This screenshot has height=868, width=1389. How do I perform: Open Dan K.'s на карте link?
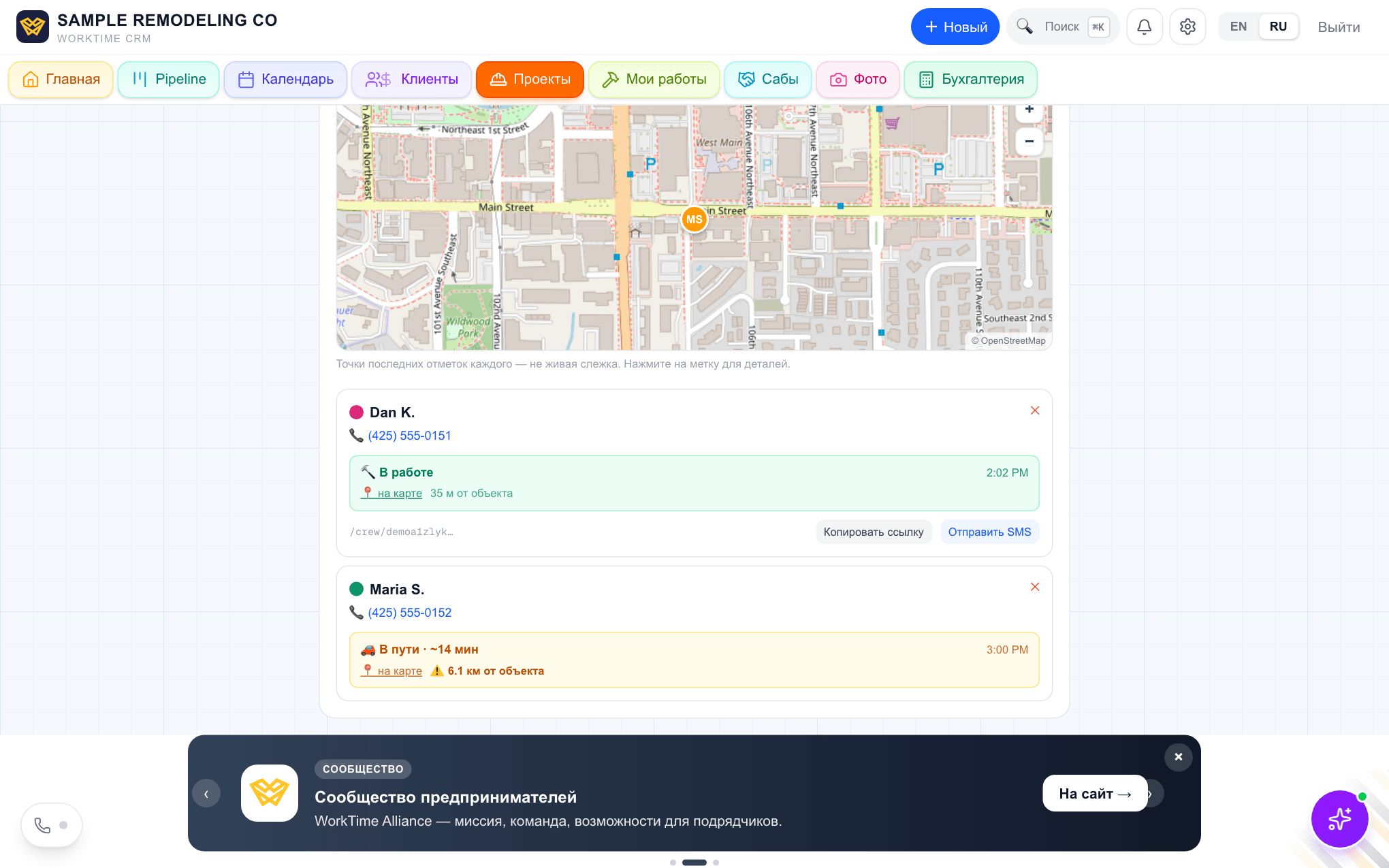[x=392, y=493]
